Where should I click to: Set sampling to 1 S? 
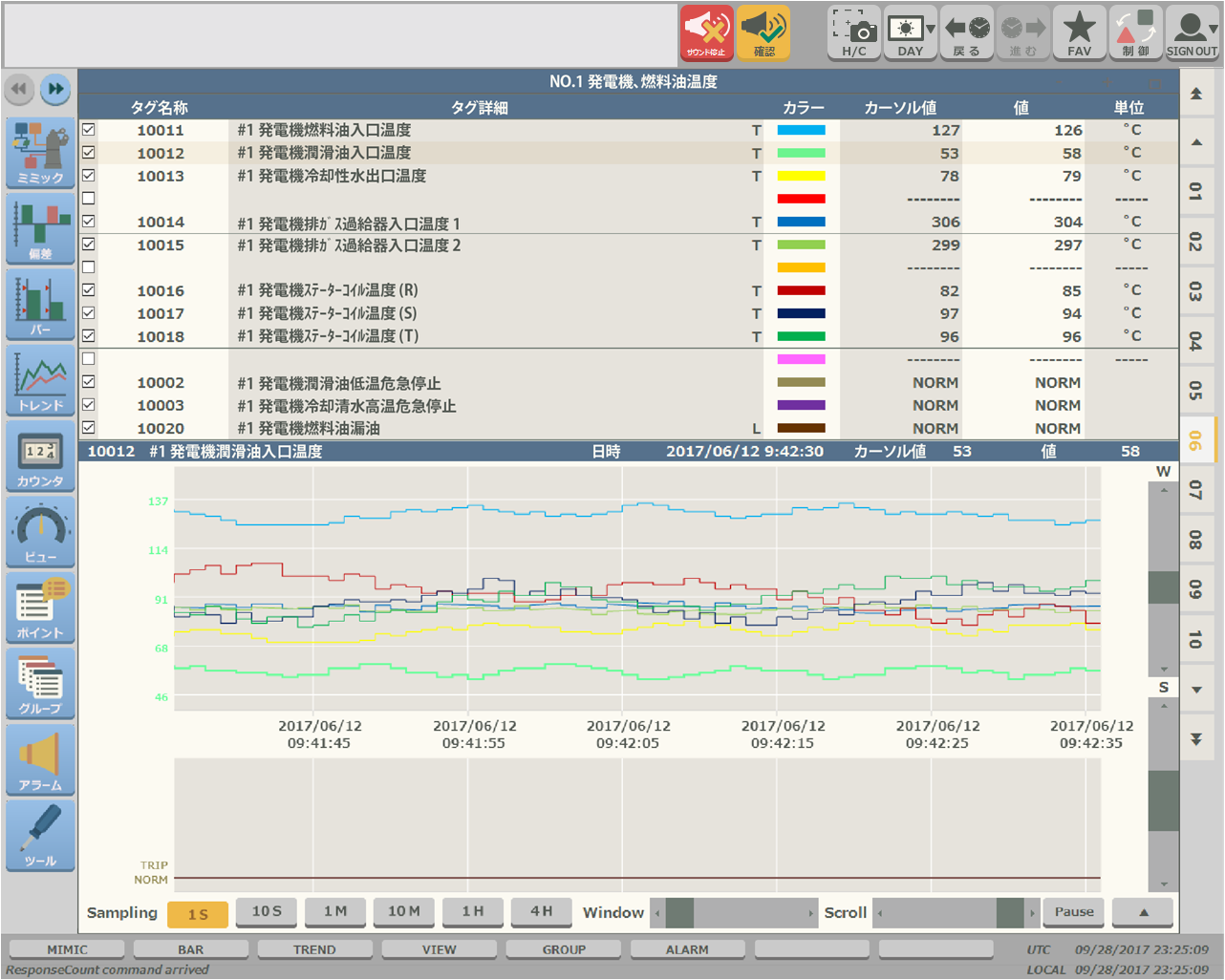click(x=198, y=914)
